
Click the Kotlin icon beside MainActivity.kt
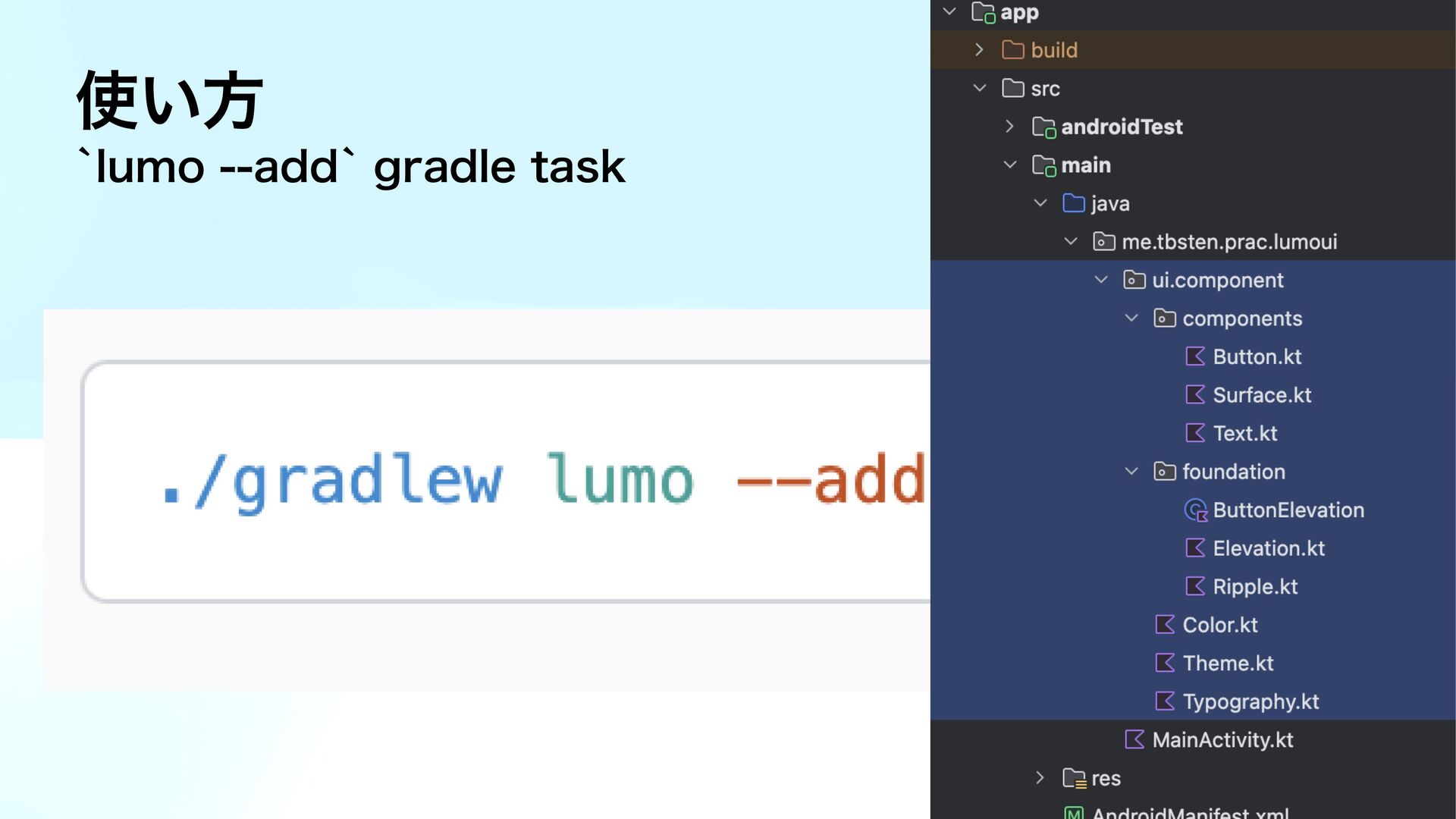[1134, 739]
